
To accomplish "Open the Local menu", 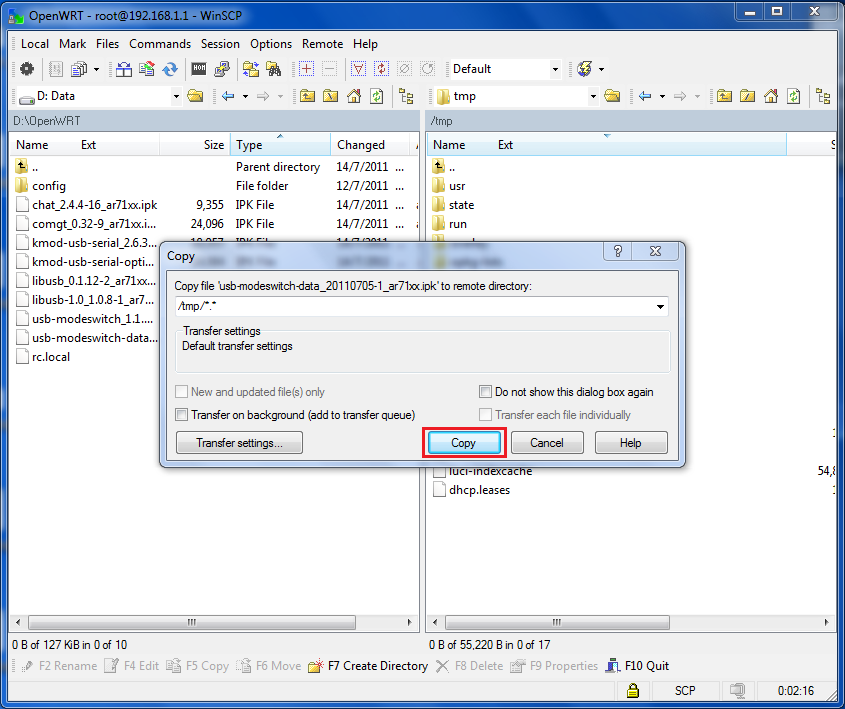I will 34,44.
